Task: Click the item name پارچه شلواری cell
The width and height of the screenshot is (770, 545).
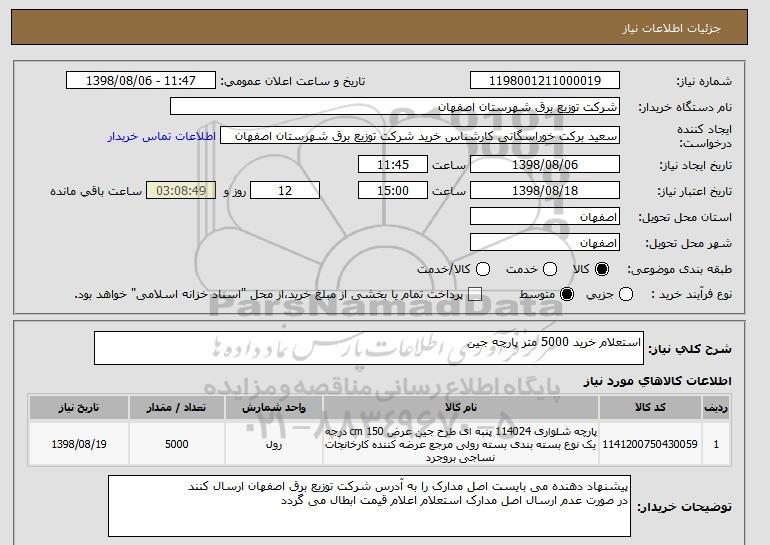Action: coord(461,444)
